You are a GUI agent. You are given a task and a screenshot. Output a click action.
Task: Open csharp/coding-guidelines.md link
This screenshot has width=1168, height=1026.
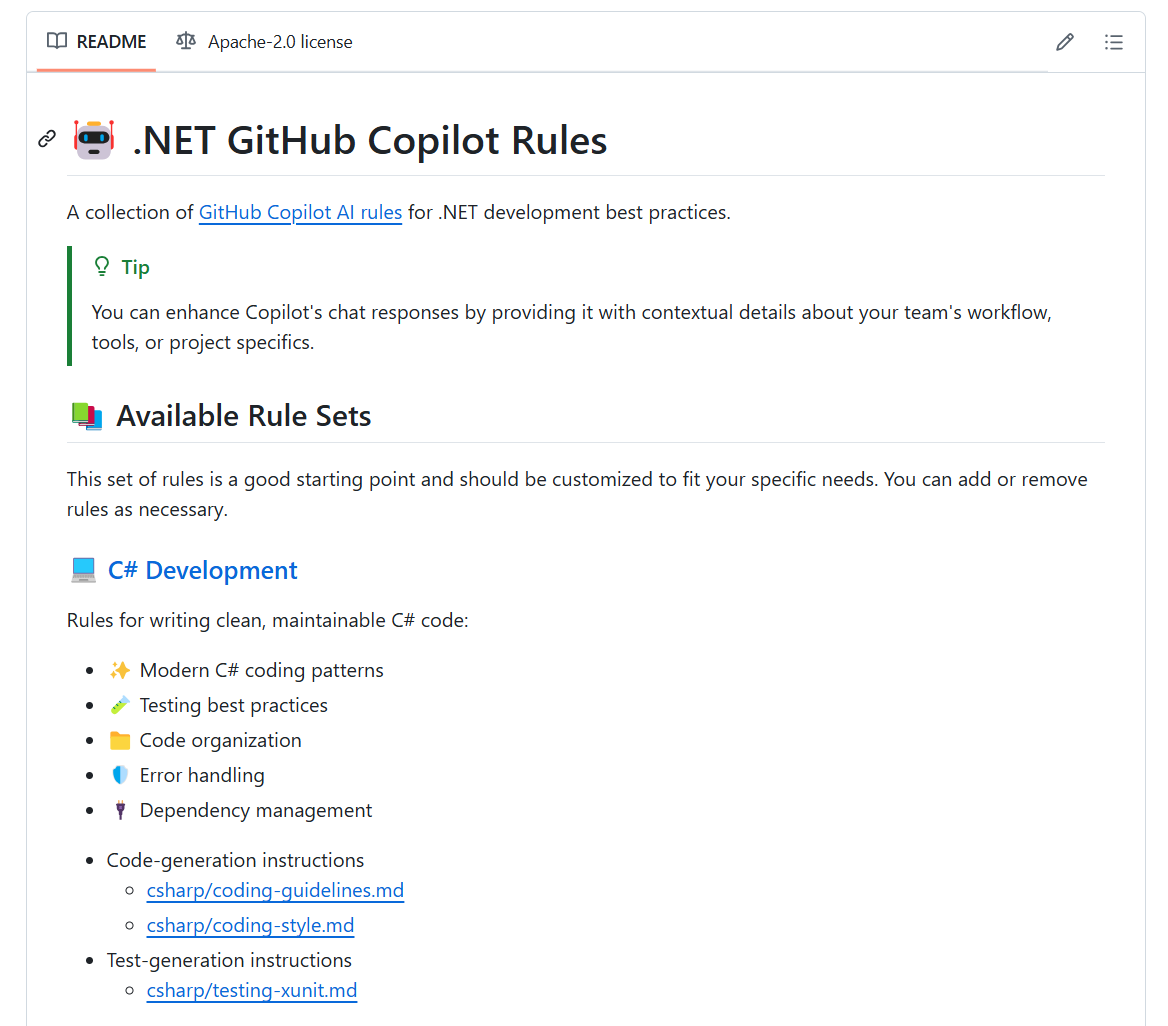(275, 890)
